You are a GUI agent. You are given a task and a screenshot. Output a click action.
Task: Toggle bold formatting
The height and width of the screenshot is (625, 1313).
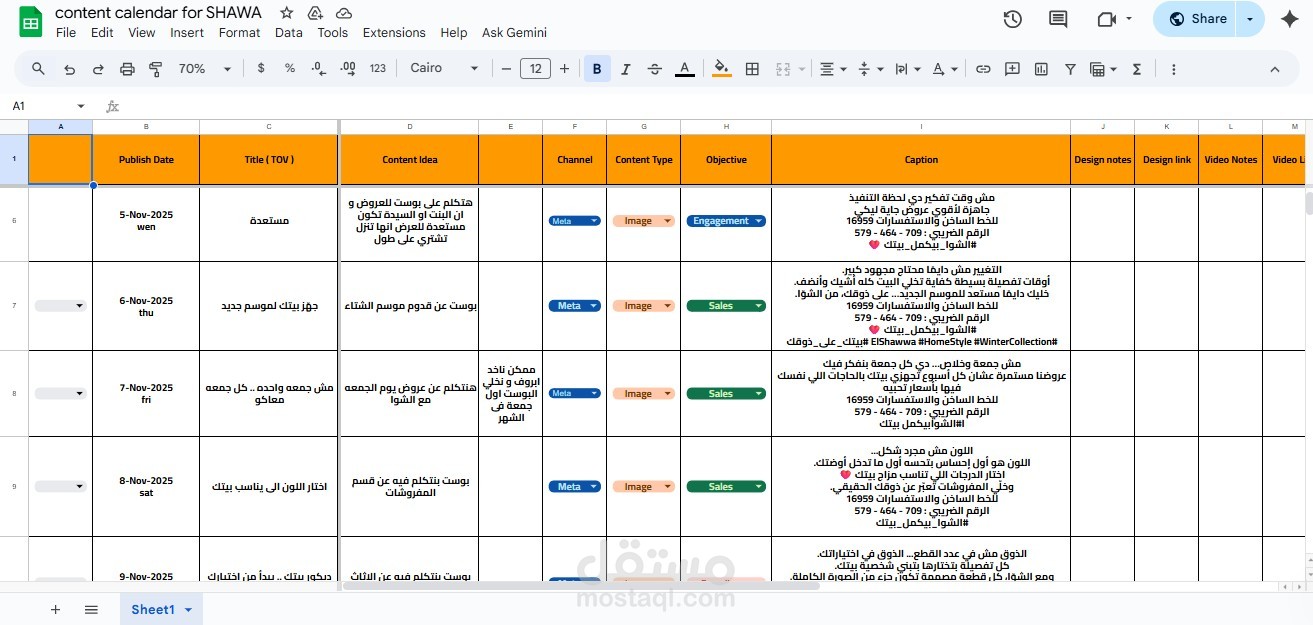click(597, 69)
